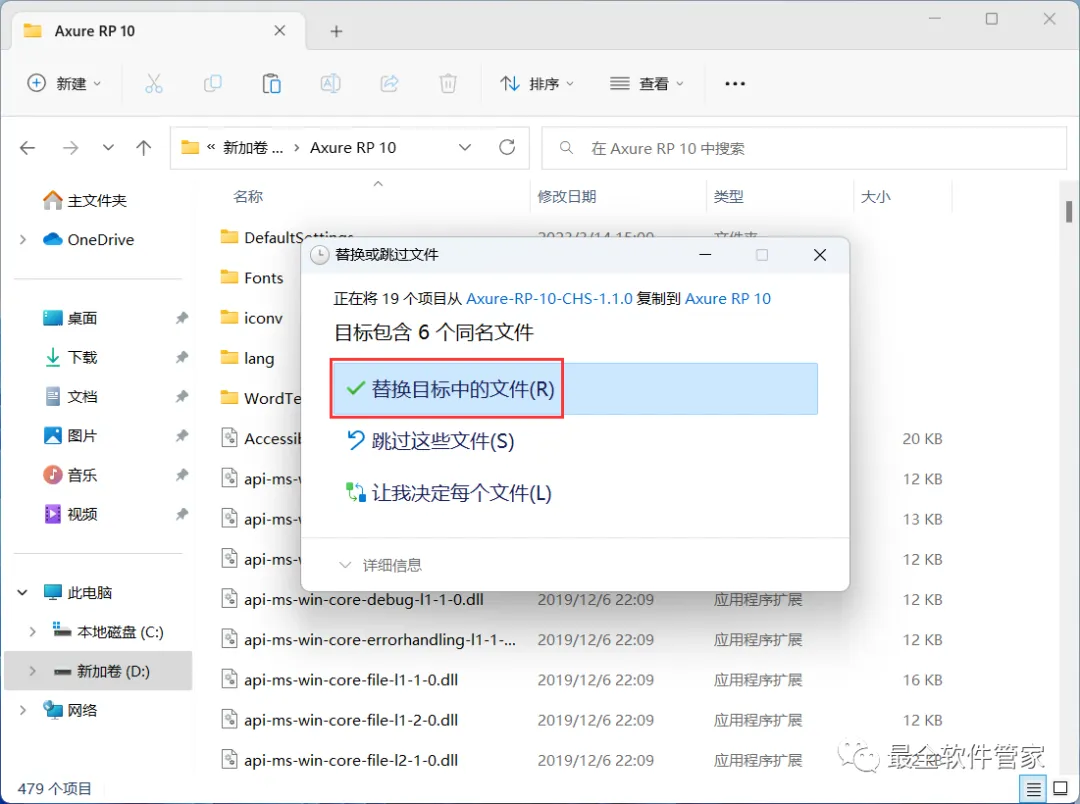Click the Copy icon in toolbar

click(x=213, y=84)
